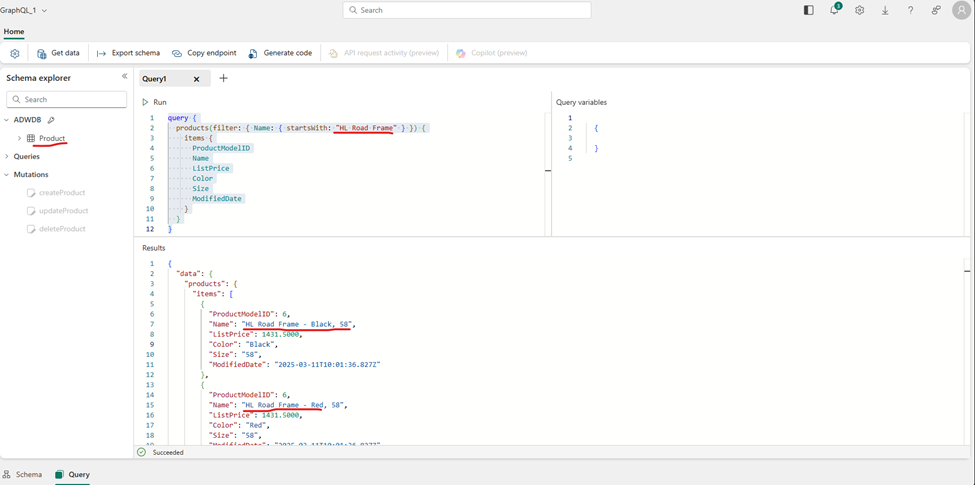Open the notifications bell icon
This screenshot has height=485, width=975.
point(834,10)
